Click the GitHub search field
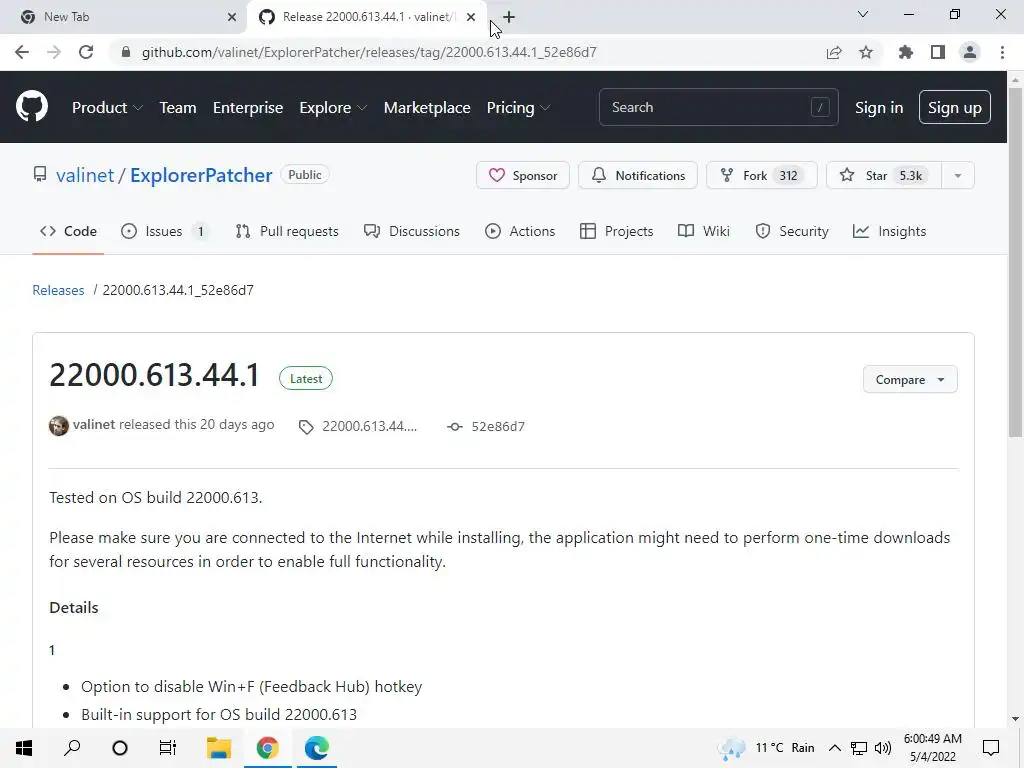This screenshot has height=768, width=1024. (x=718, y=107)
